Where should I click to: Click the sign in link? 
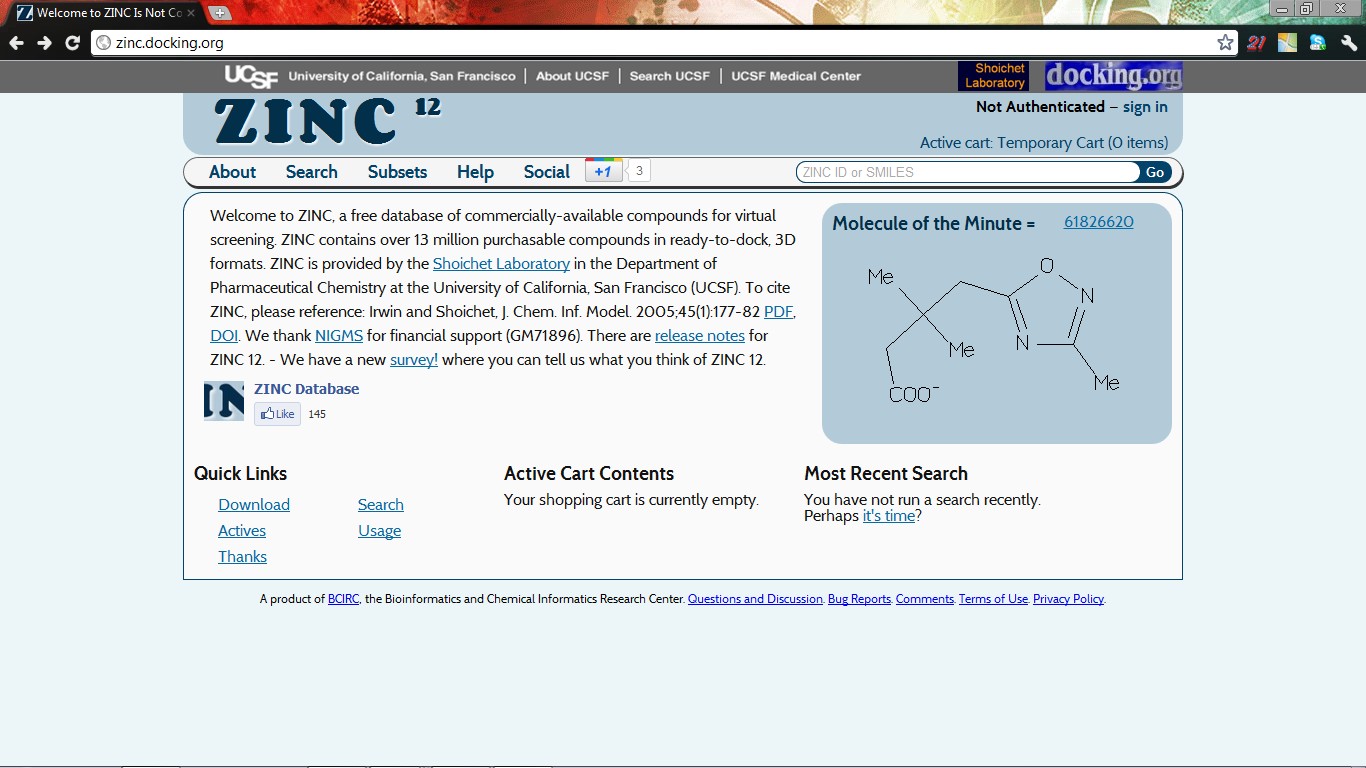pyautogui.click(x=1145, y=107)
